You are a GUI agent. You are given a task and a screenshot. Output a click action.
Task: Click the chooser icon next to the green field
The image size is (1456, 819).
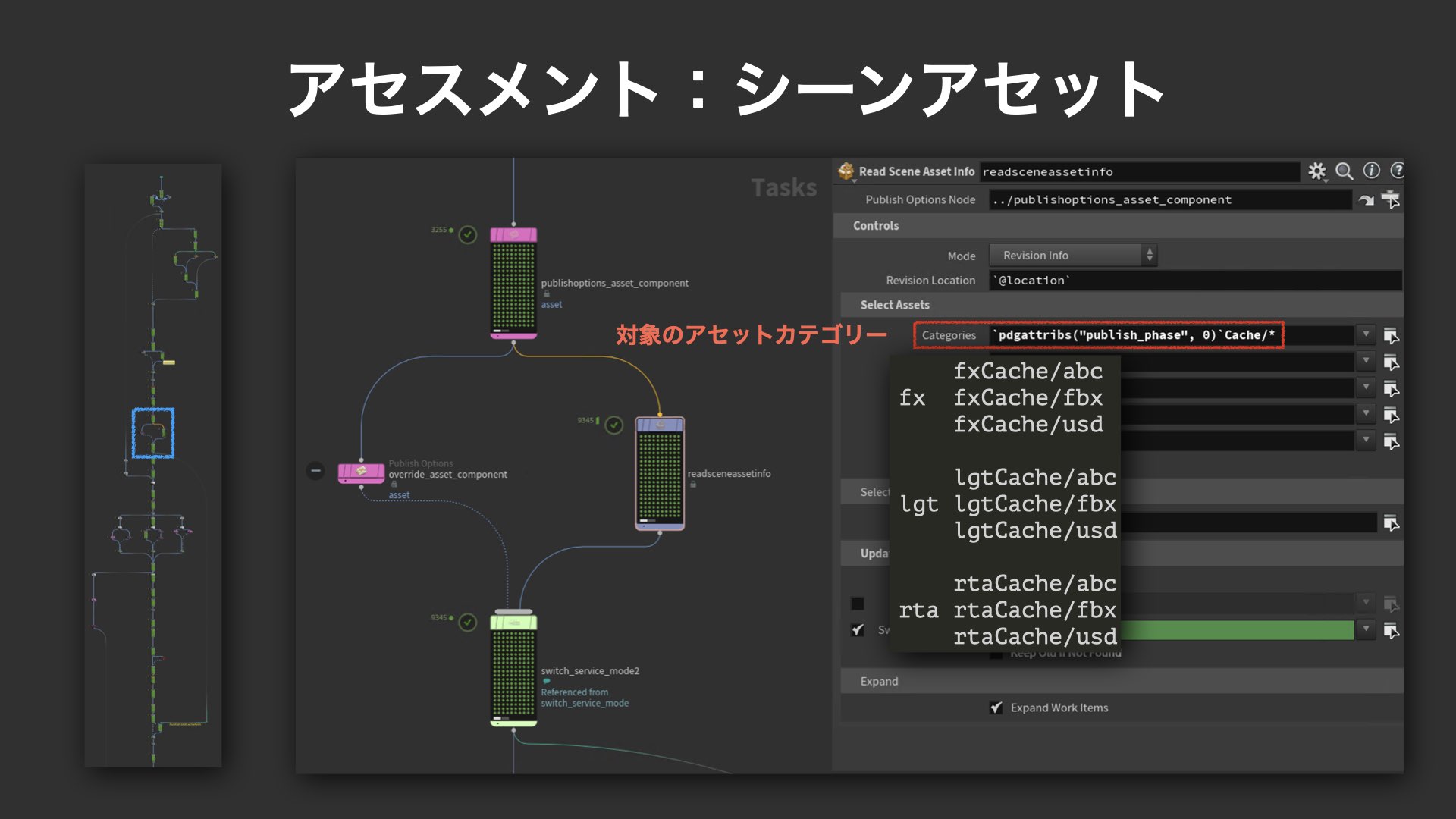pos(1391,630)
